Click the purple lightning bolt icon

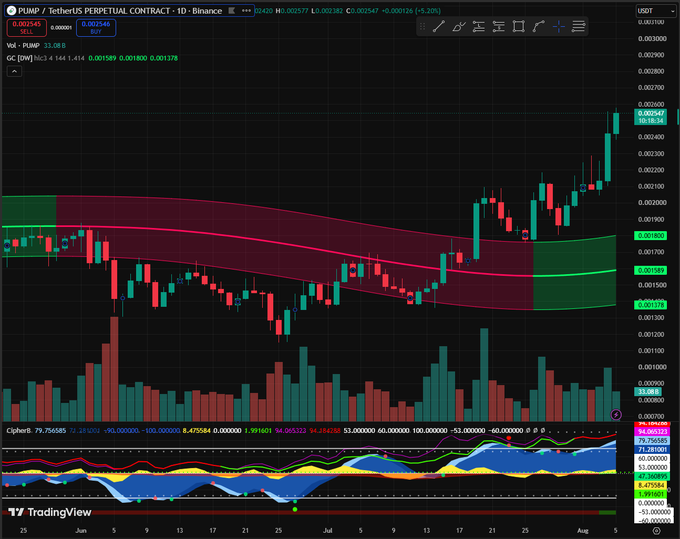(x=616, y=415)
